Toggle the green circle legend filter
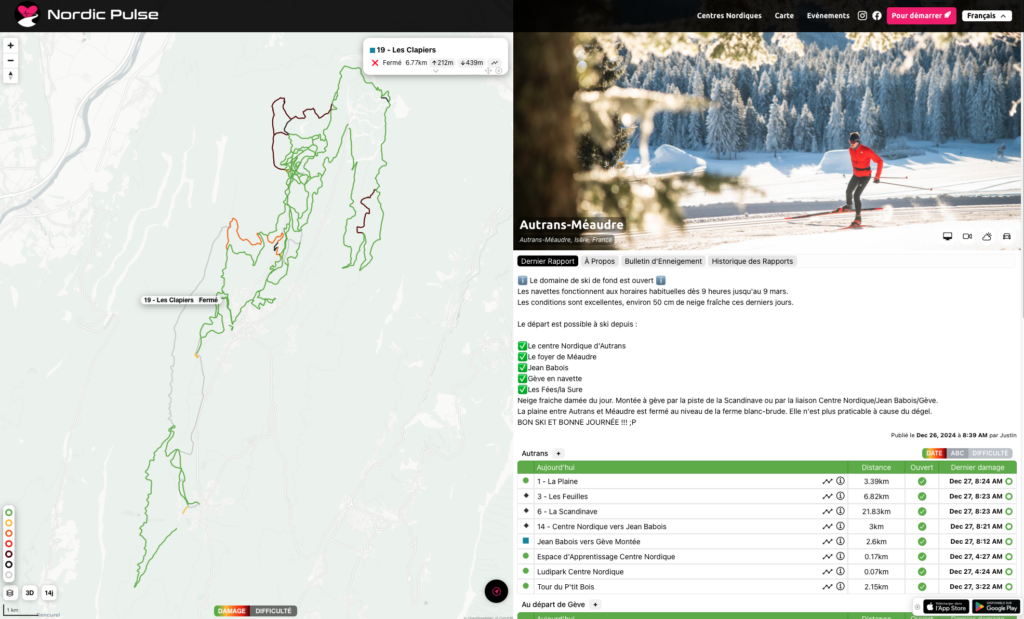 coord(9,513)
